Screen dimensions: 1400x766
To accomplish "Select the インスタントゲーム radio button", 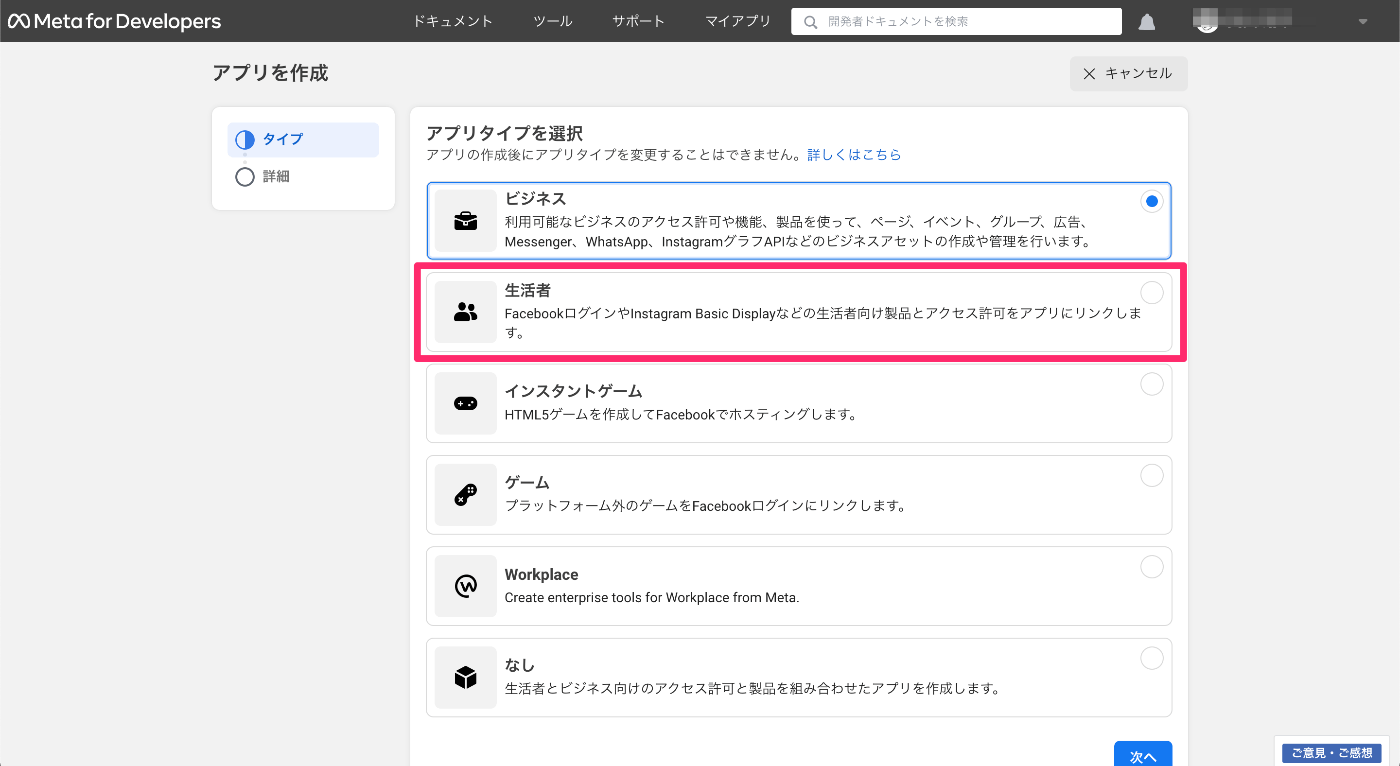I will click(x=1152, y=384).
